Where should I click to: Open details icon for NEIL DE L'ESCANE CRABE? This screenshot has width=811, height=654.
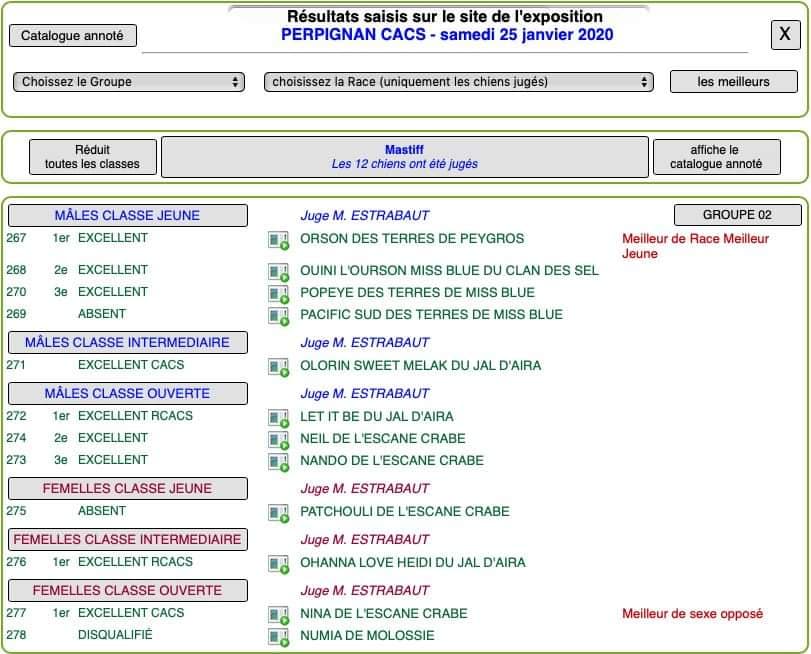(x=278, y=440)
